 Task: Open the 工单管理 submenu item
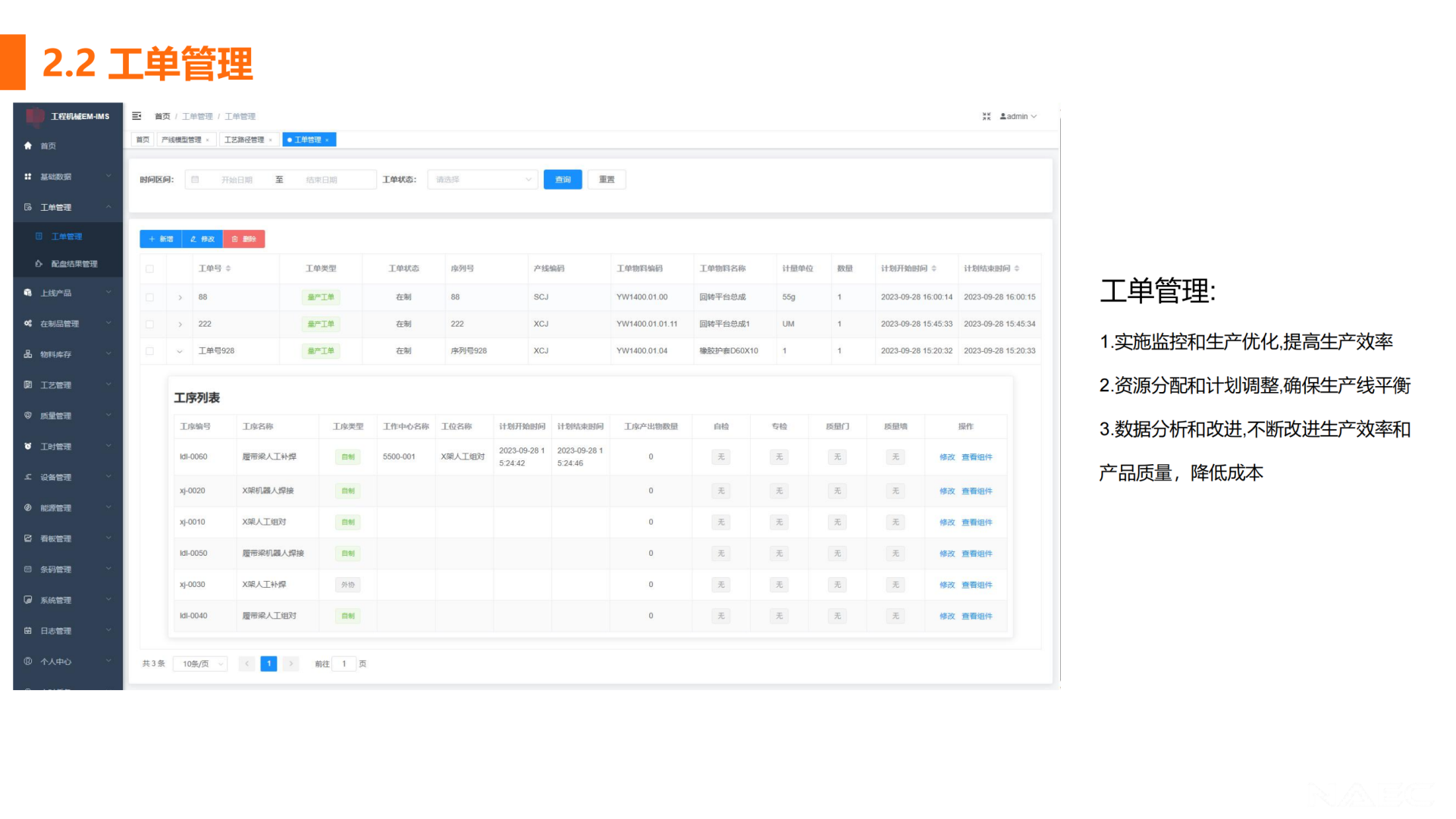coord(68,237)
